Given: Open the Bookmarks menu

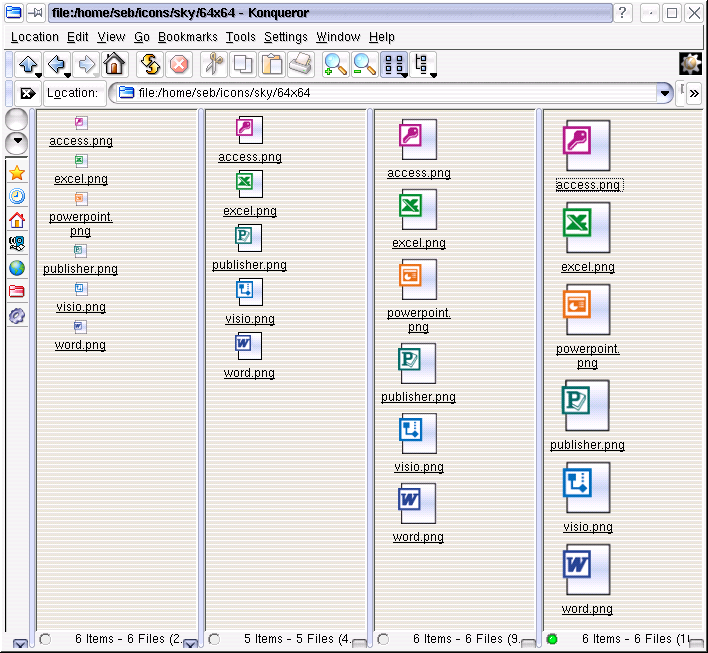Looking at the screenshot, I should [187, 37].
